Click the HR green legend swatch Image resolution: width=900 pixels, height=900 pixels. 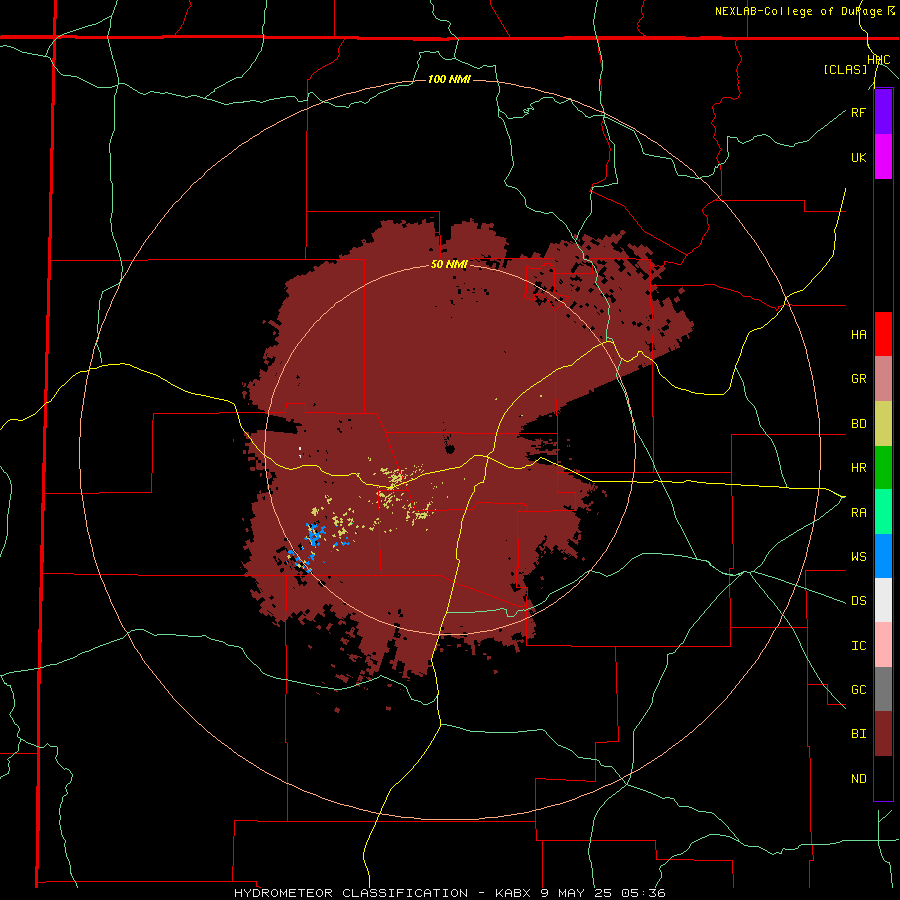(x=883, y=468)
